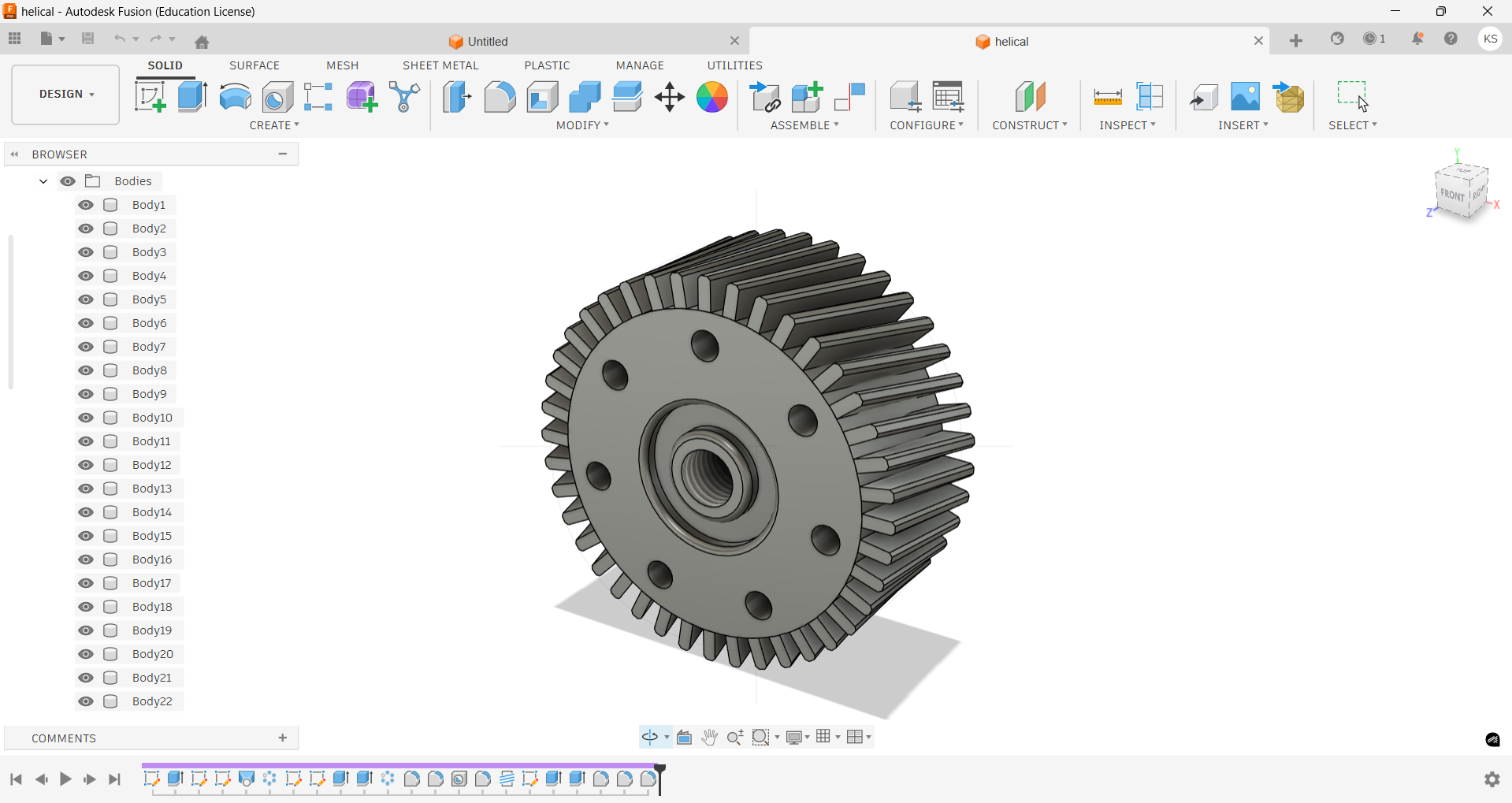Switch to the Untitled document tab

pyautogui.click(x=488, y=42)
